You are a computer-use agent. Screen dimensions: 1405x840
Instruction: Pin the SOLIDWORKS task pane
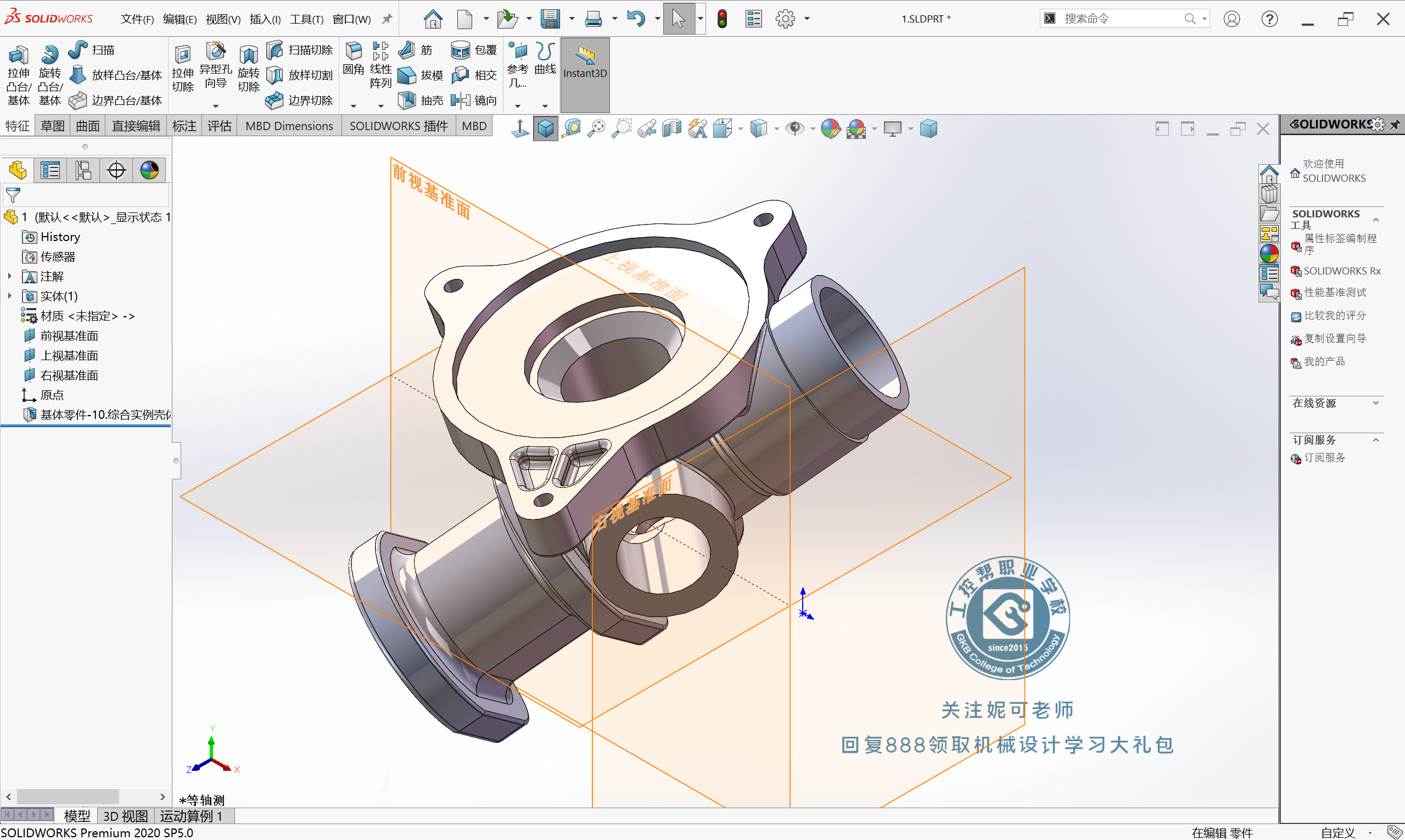point(1395,124)
